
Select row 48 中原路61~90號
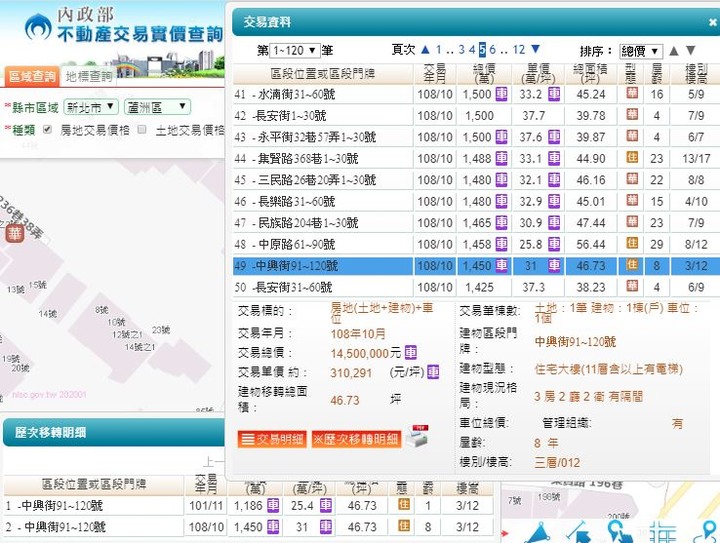[476, 244]
